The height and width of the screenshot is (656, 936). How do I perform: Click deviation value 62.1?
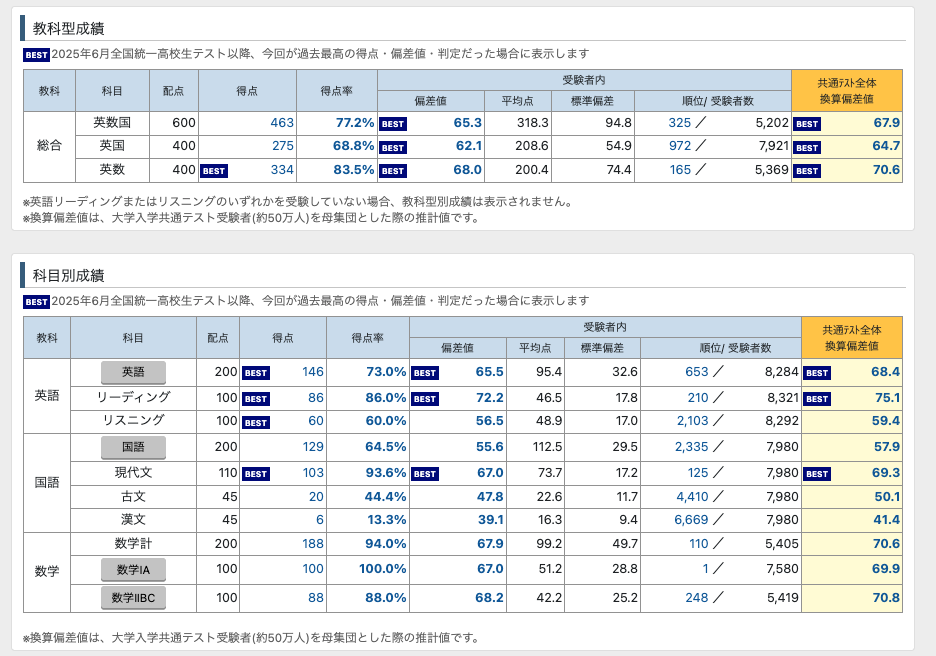tap(469, 146)
